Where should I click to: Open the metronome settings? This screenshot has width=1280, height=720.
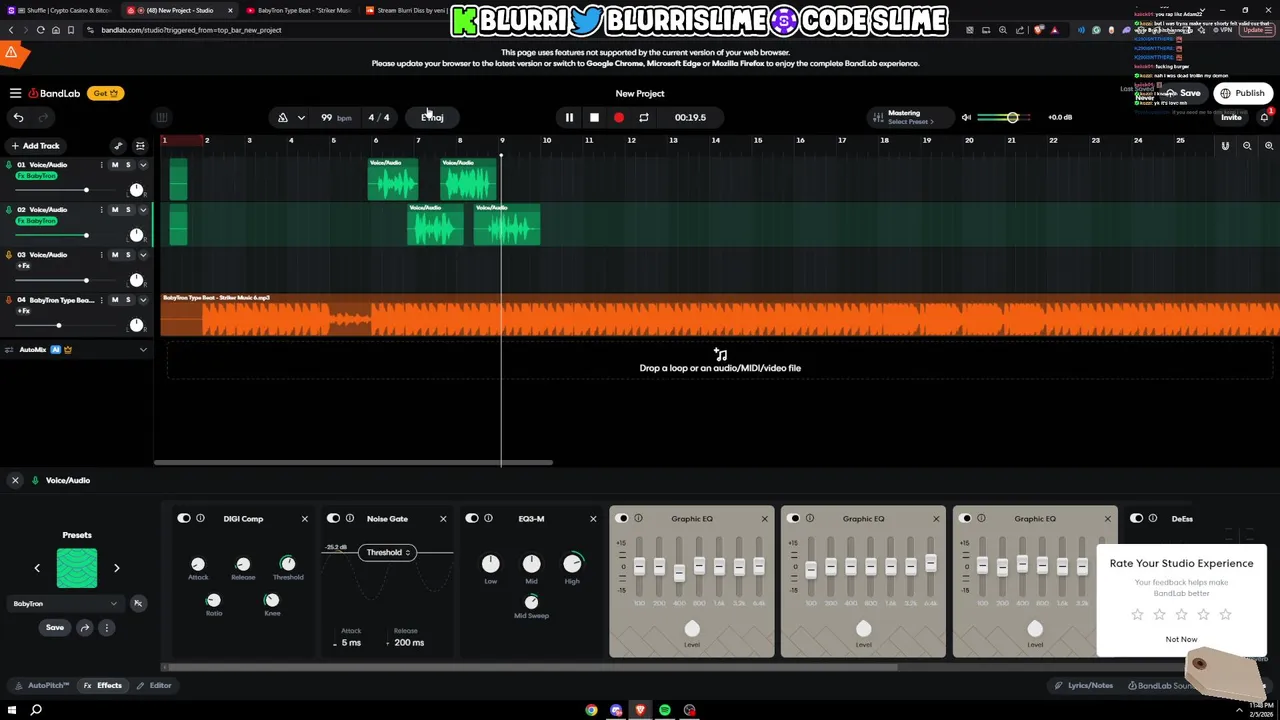click(x=283, y=117)
